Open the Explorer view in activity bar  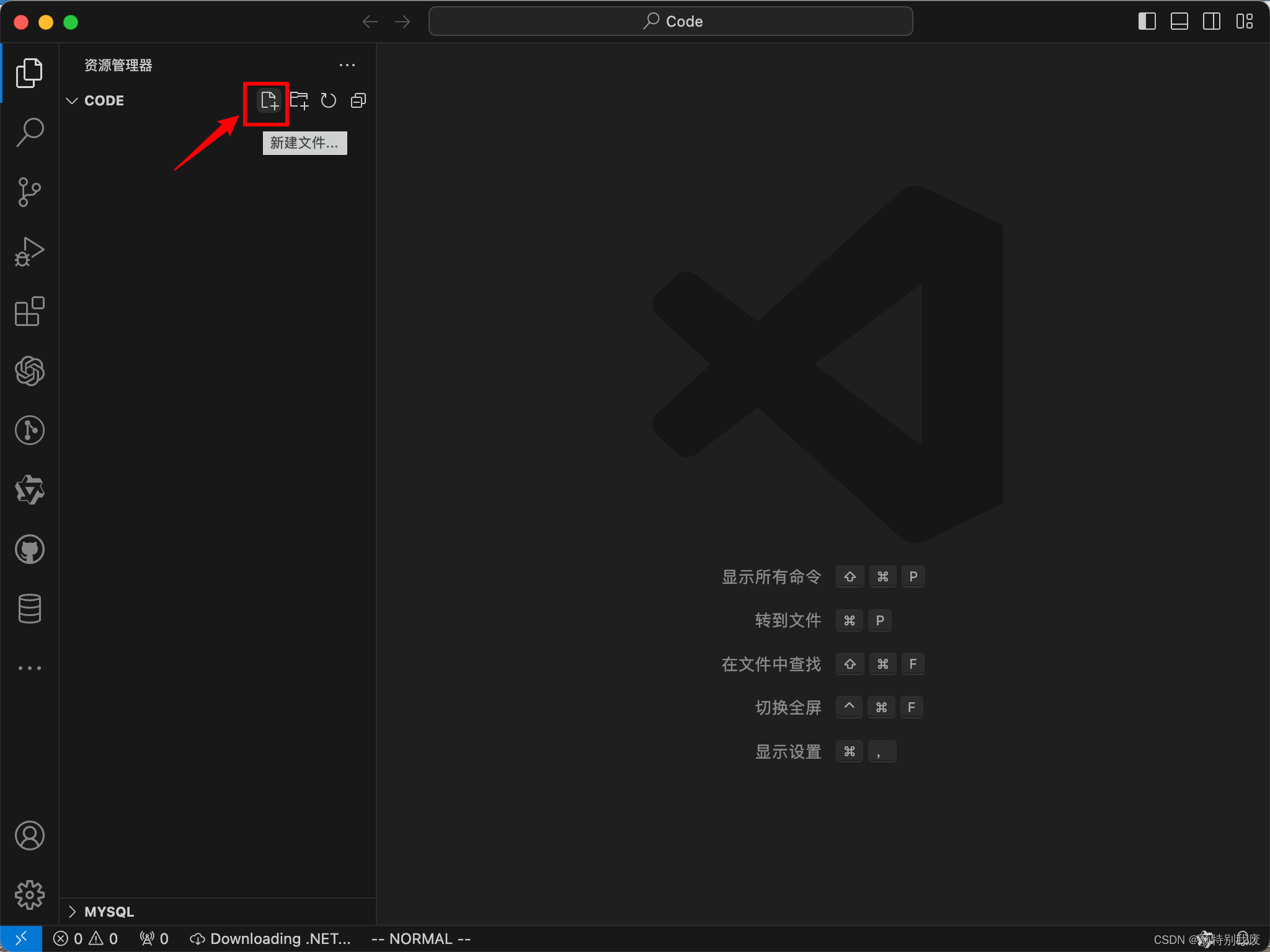pos(29,73)
